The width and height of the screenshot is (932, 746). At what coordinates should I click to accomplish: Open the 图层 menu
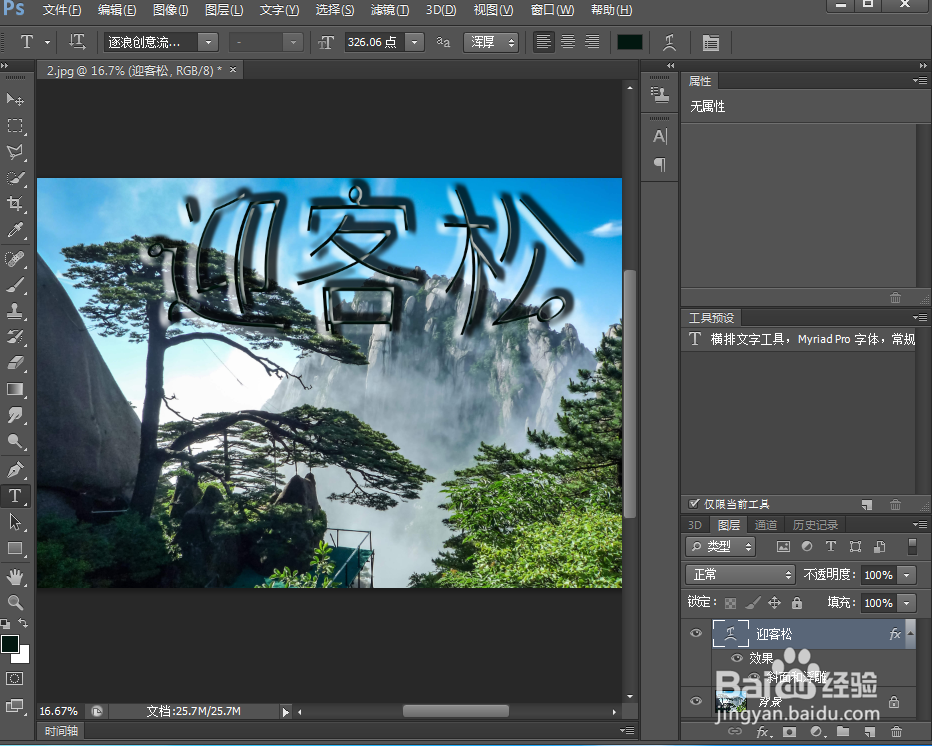pos(223,10)
